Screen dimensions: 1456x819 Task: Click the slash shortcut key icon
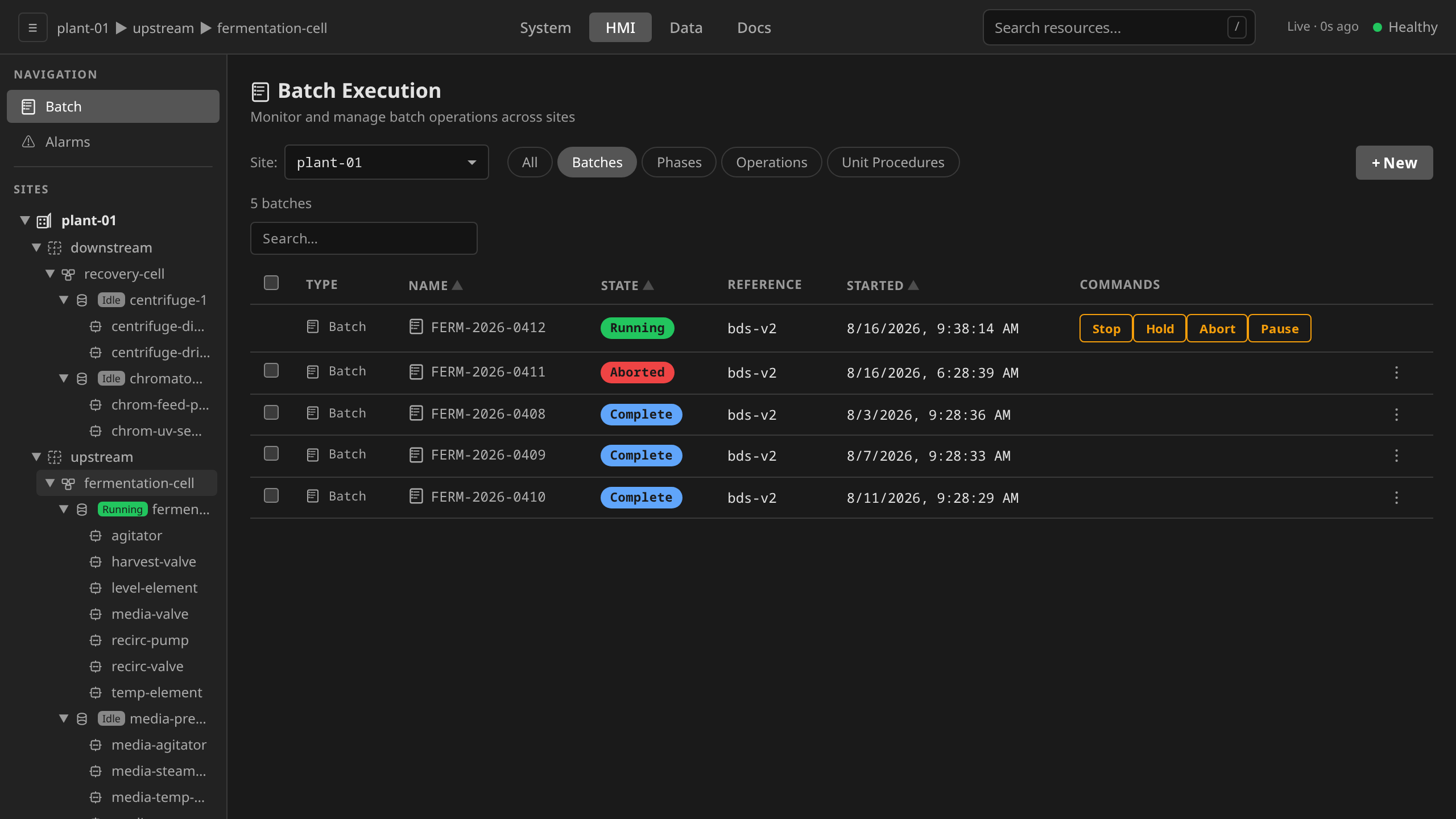point(1237,27)
